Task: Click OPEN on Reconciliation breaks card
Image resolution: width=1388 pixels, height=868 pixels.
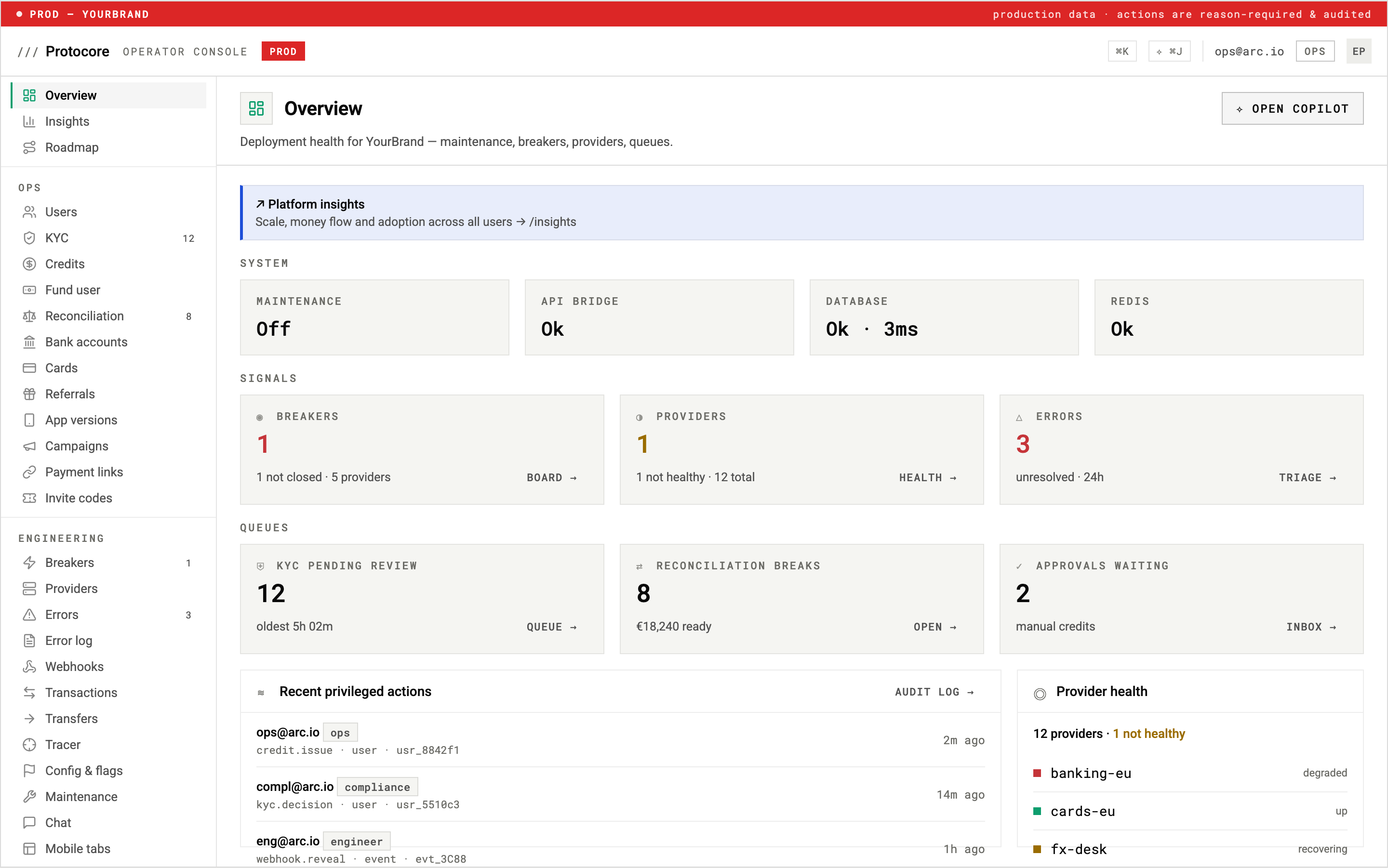Action: coord(935,627)
